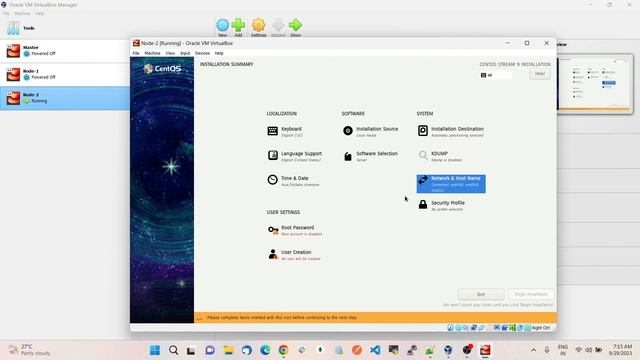Open Language Support settings
640x360 pixels.
click(295, 156)
